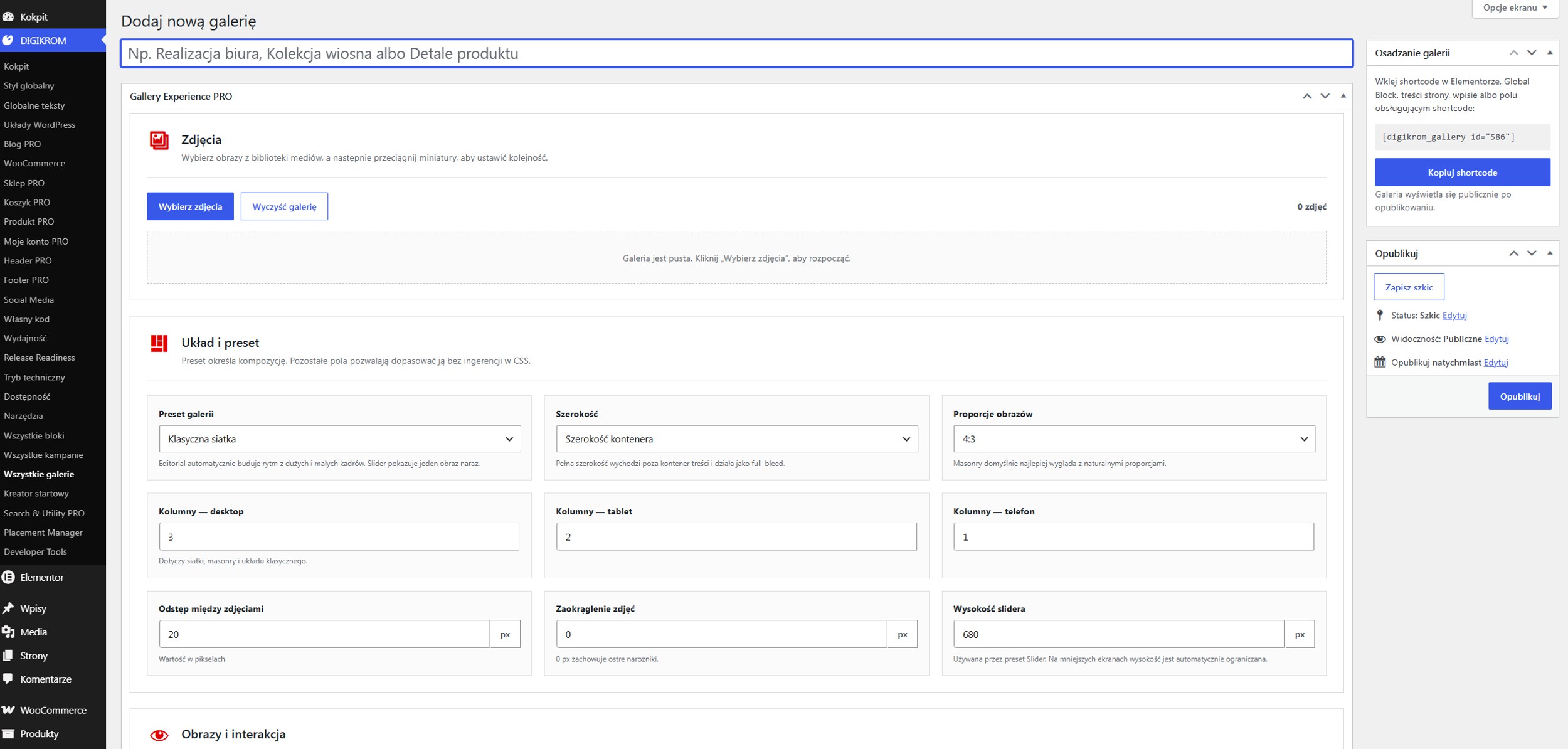Viewport: 1568px width, 749px height.
Task: Expand the Proporcje obrazów dropdown
Action: [1134, 438]
